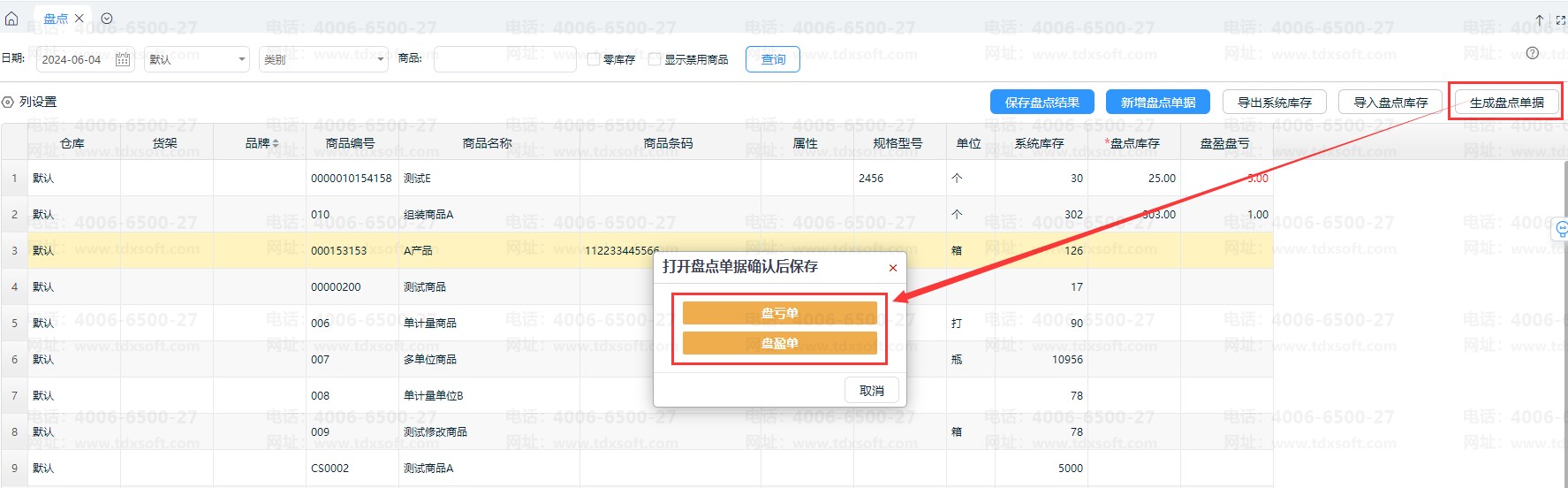Check the 显示禁用商品 option
1568x488 pixels.
655,59
